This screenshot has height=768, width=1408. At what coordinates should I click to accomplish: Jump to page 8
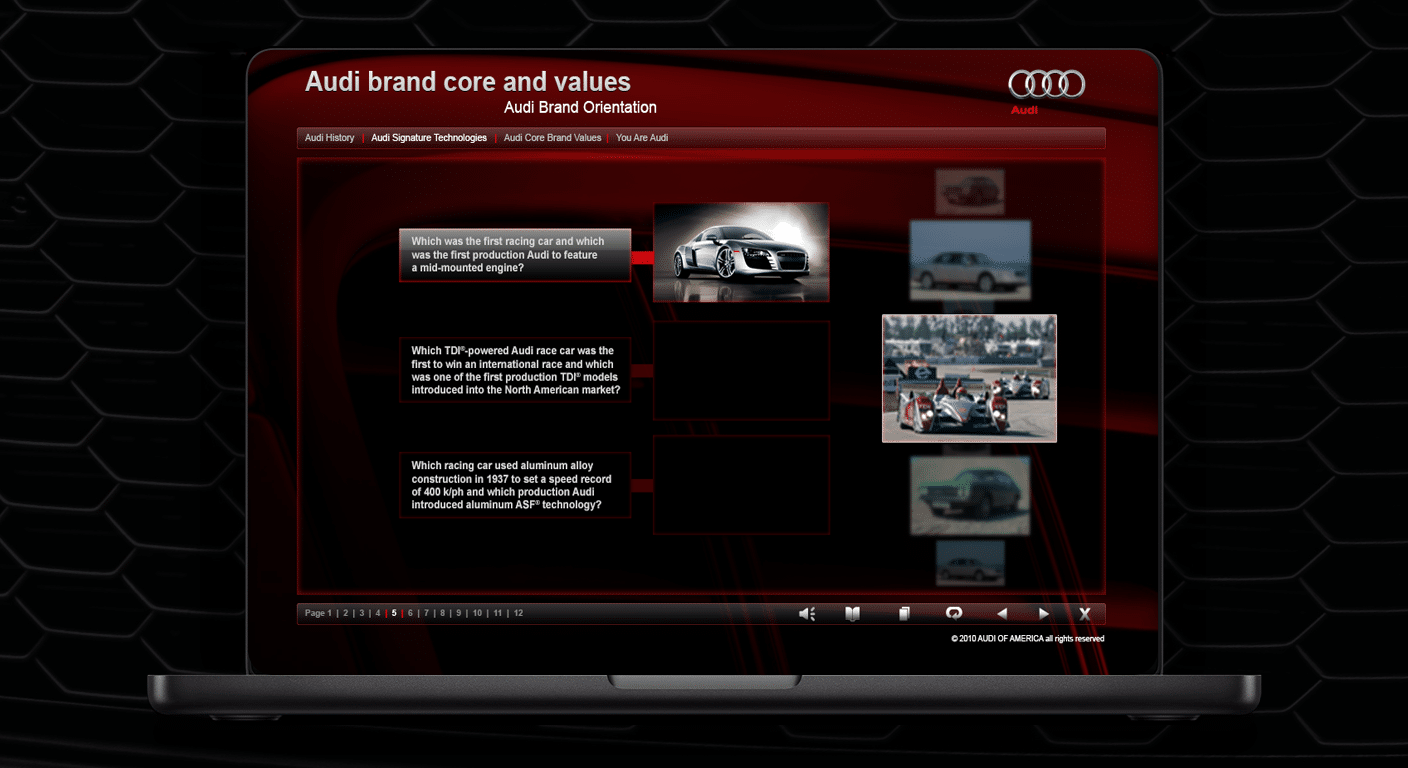coord(442,613)
